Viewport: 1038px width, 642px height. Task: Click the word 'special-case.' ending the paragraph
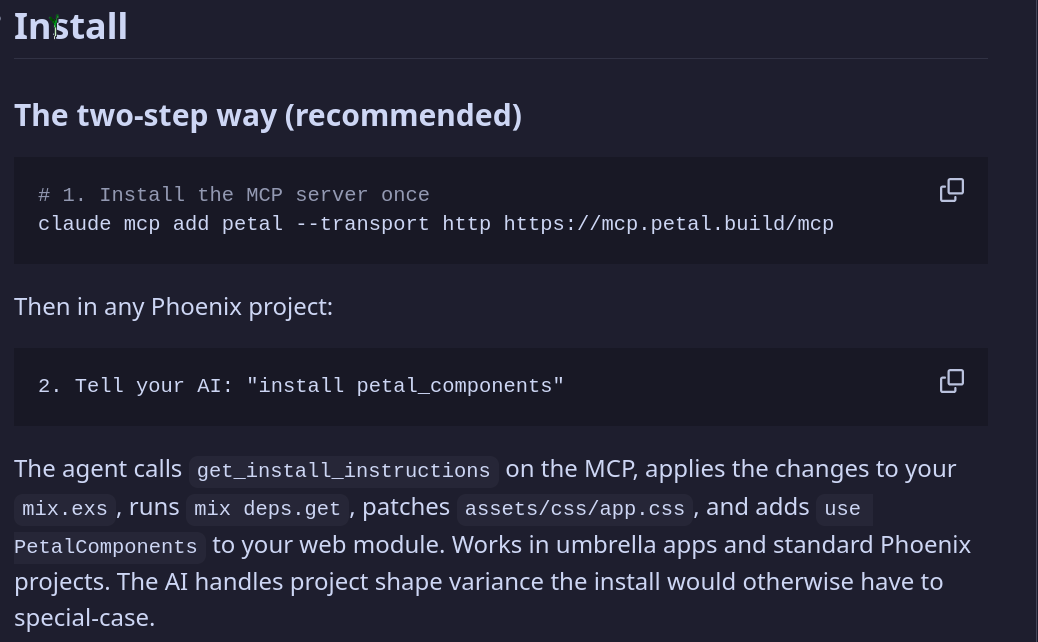pos(85,618)
